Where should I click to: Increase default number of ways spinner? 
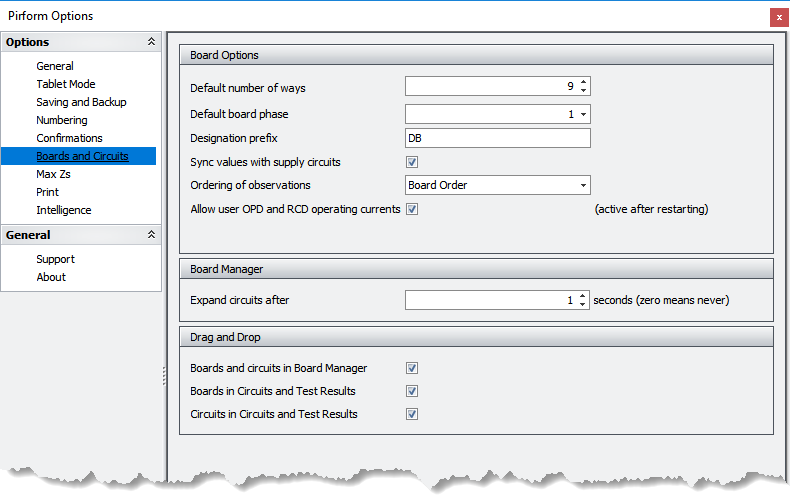583,83
